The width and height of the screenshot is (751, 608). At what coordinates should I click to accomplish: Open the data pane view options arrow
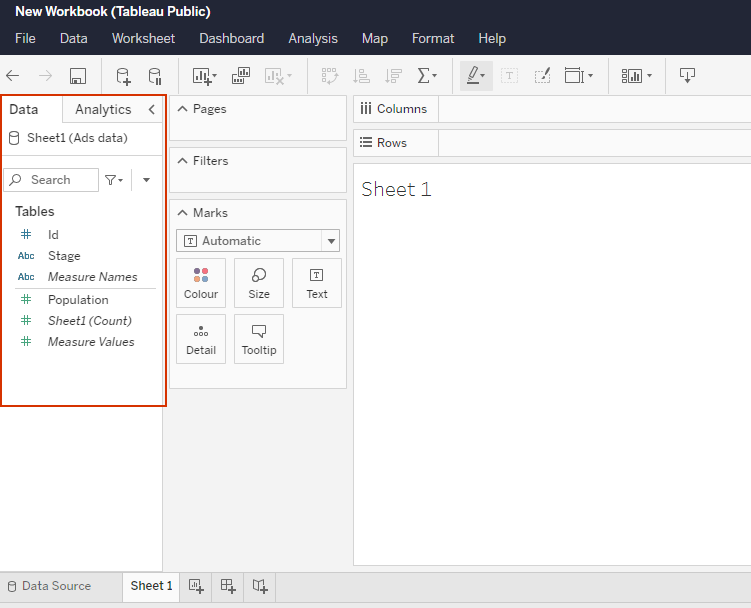click(147, 180)
